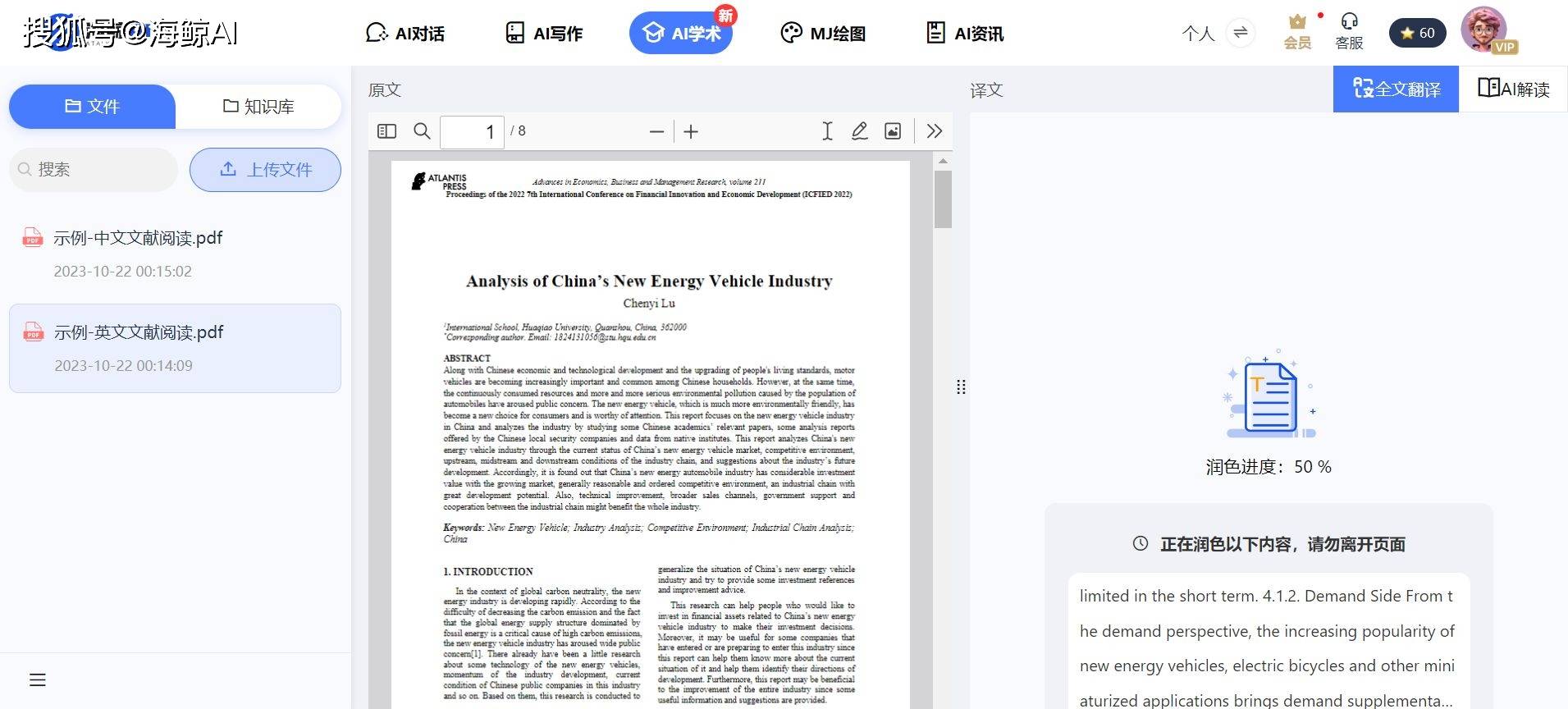Viewport: 1568px width, 709px height.
Task: Check the 60 star points badge
Action: [x=1418, y=33]
